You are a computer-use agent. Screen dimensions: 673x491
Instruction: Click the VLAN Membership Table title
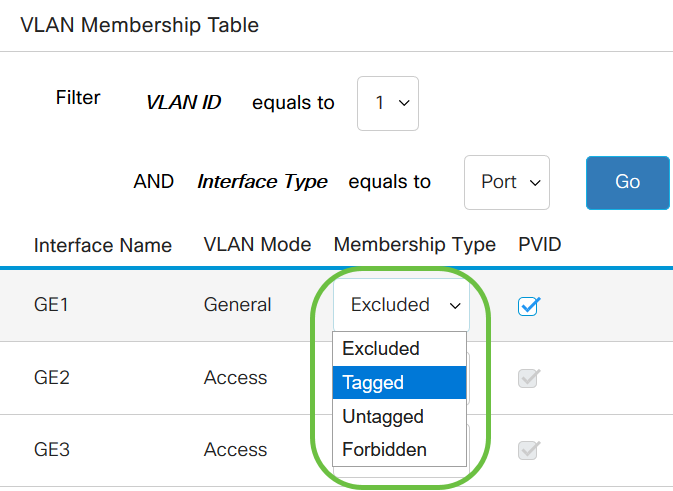[x=139, y=26]
